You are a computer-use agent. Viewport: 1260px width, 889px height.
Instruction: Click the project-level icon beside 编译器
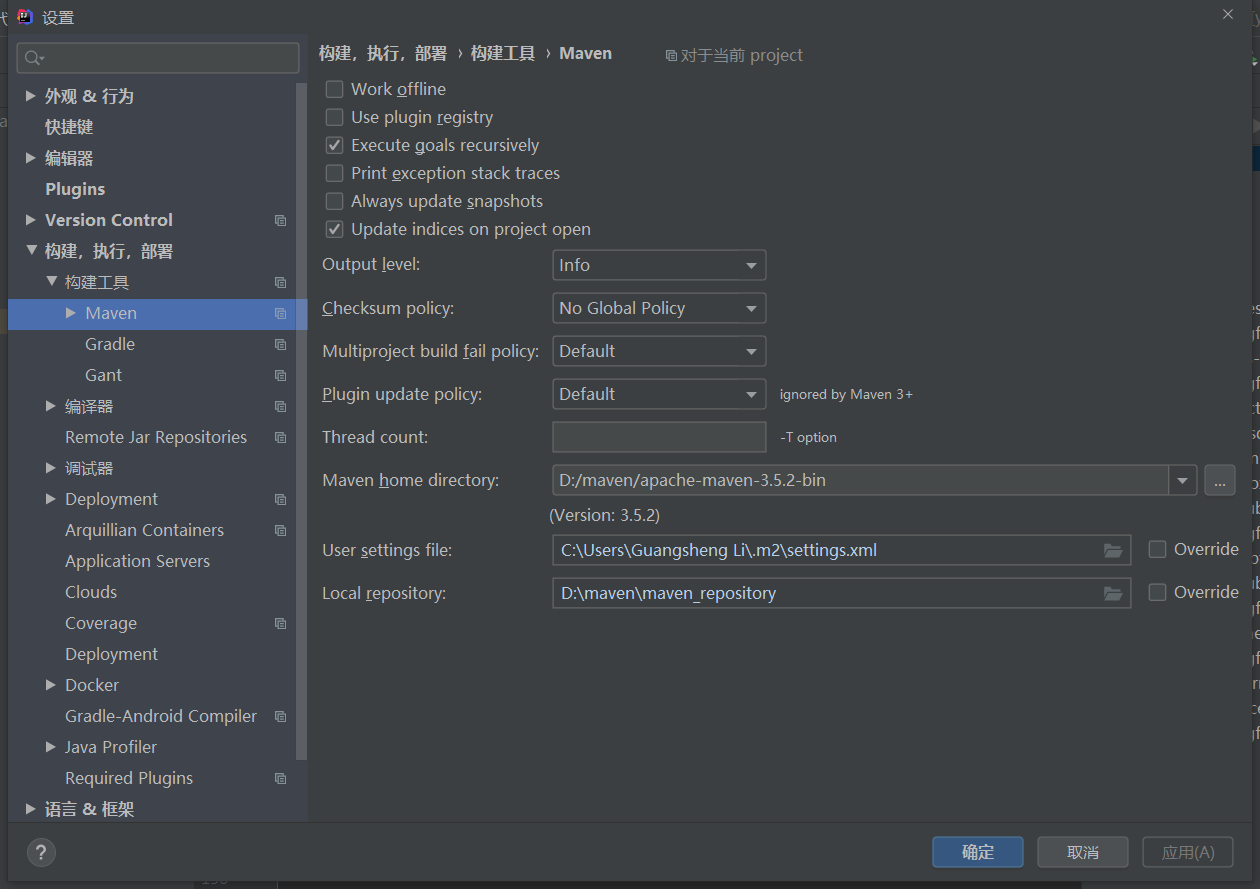coord(280,407)
